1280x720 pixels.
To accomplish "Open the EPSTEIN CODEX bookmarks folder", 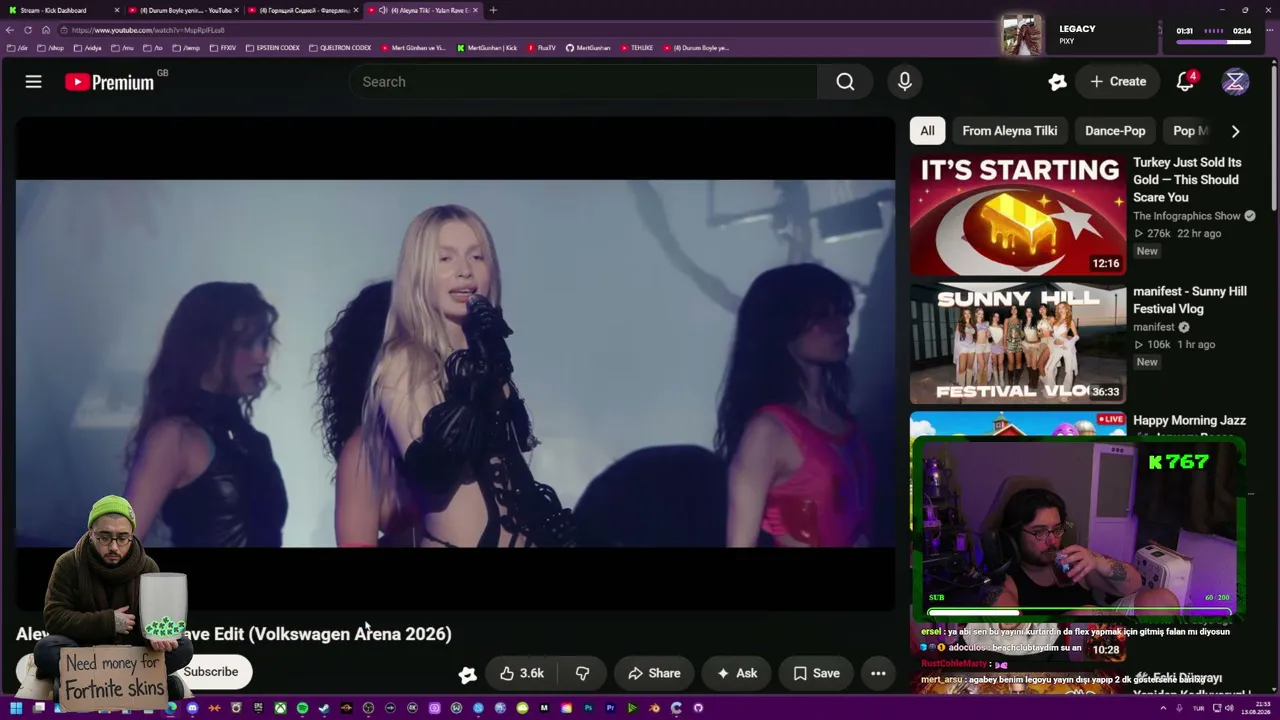I will point(272,48).
